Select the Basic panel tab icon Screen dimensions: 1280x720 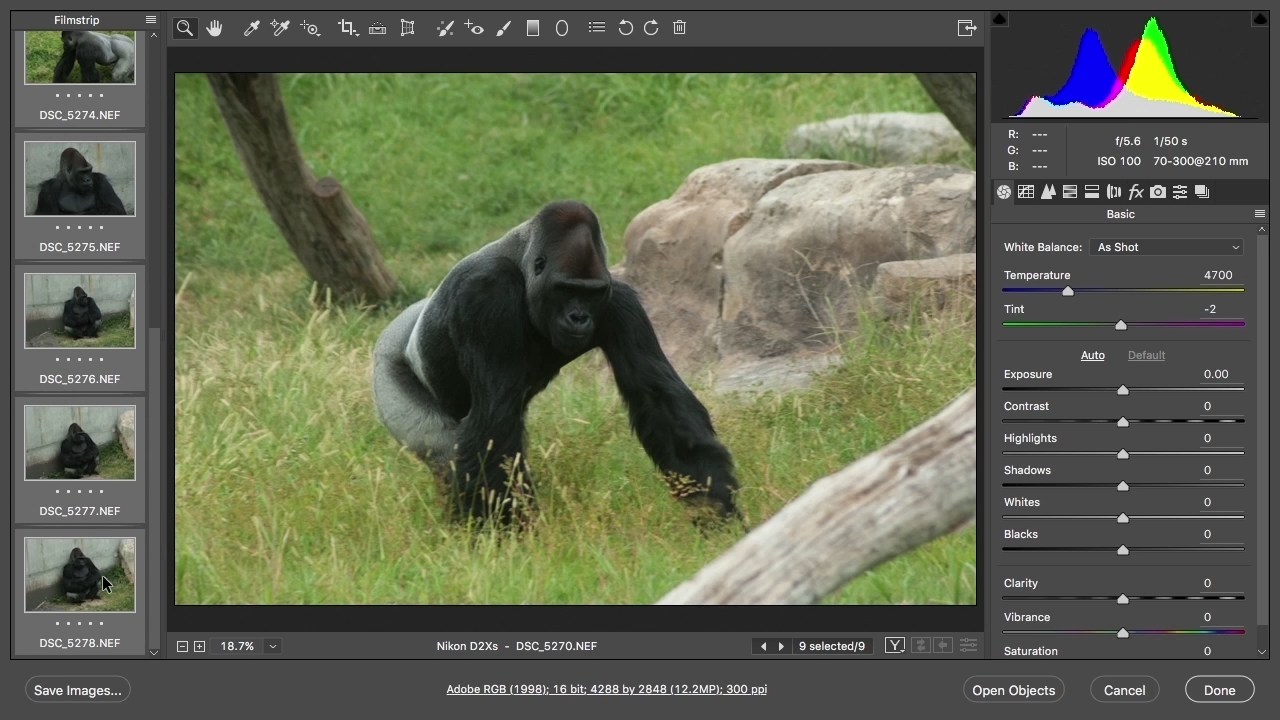tap(1004, 192)
